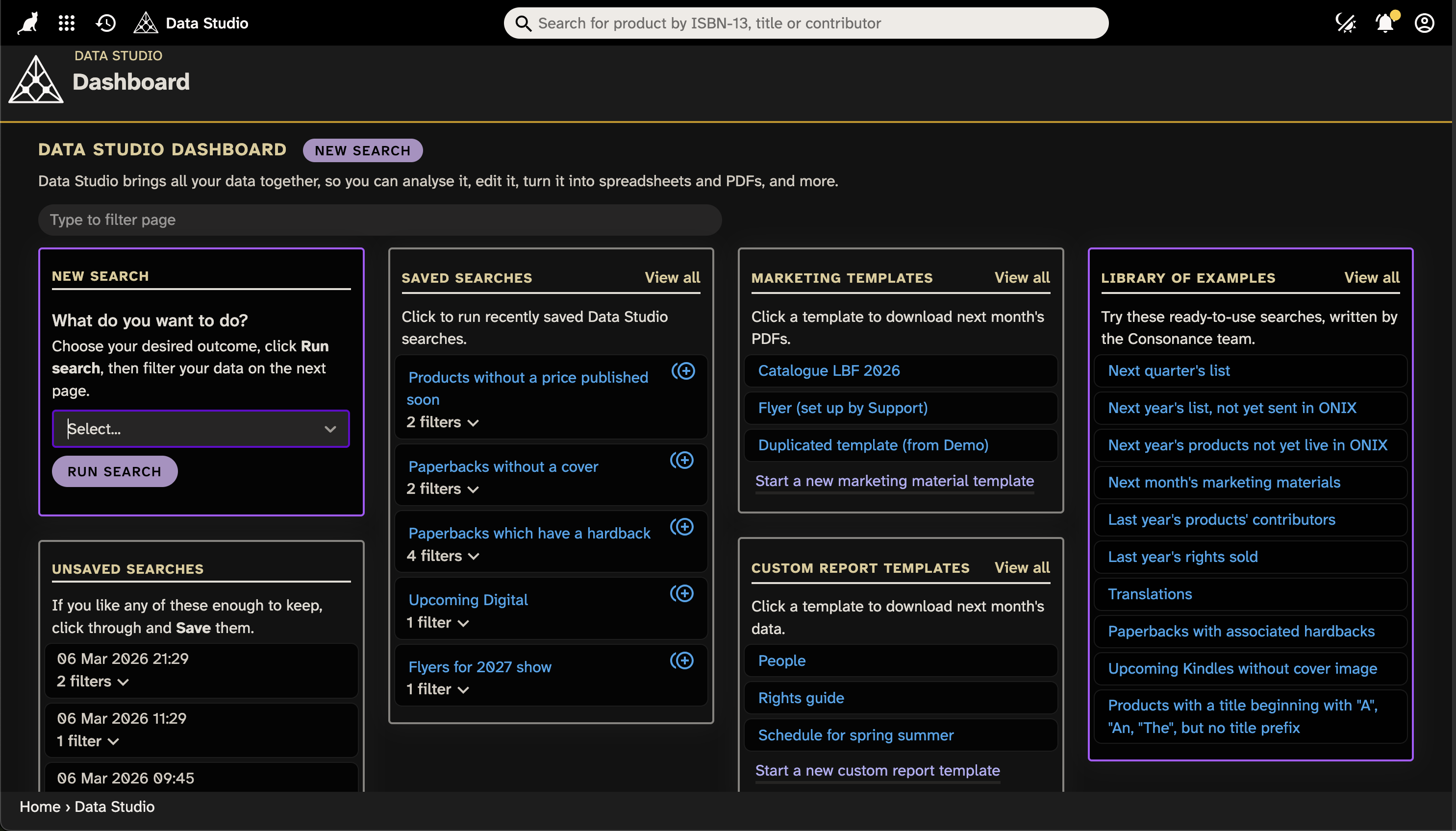Viewport: 1456px width, 831px height.
Task: Click the Data Studio triangle logo
Action: [x=146, y=22]
